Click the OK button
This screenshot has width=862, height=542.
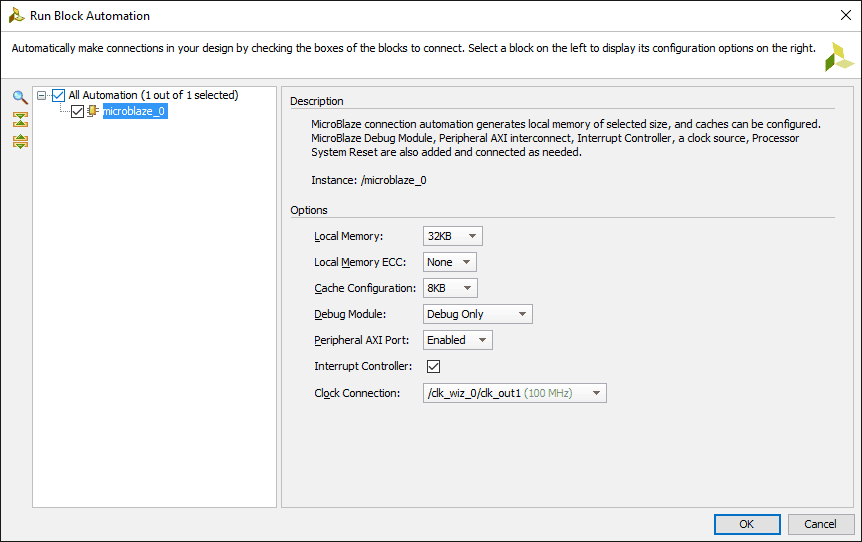point(746,524)
